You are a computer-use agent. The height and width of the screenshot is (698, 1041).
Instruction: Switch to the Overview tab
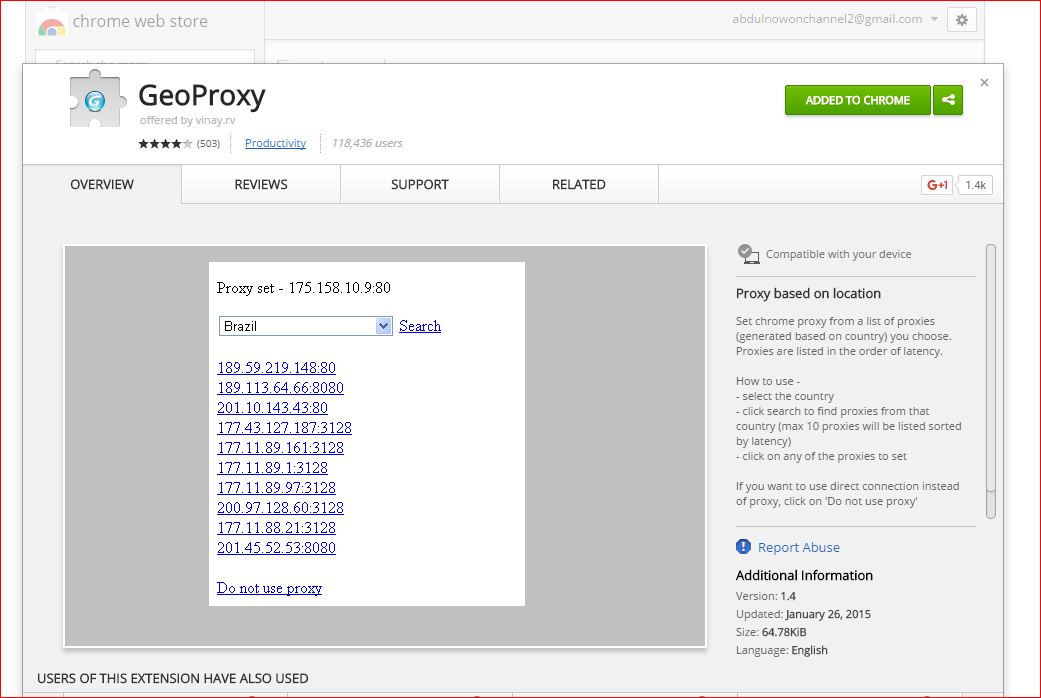click(x=102, y=185)
